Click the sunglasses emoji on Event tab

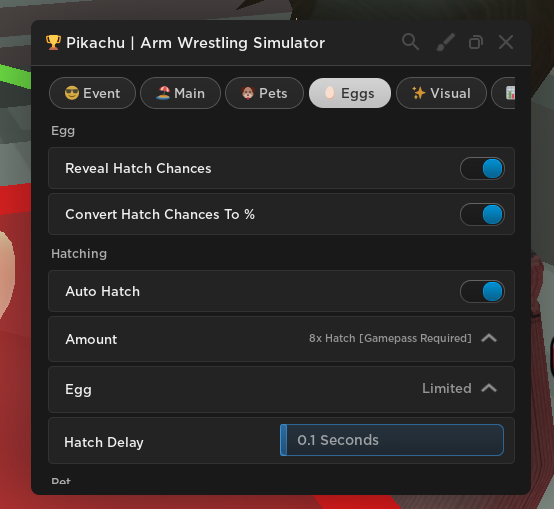(72, 93)
